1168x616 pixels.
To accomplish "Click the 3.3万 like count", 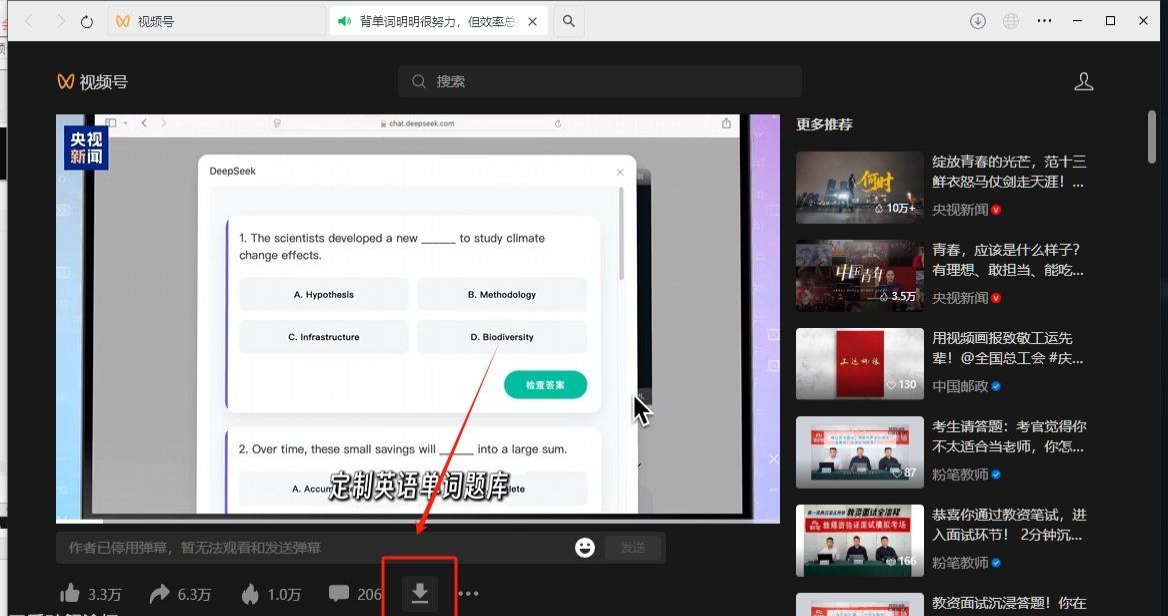I will click(x=104, y=594).
